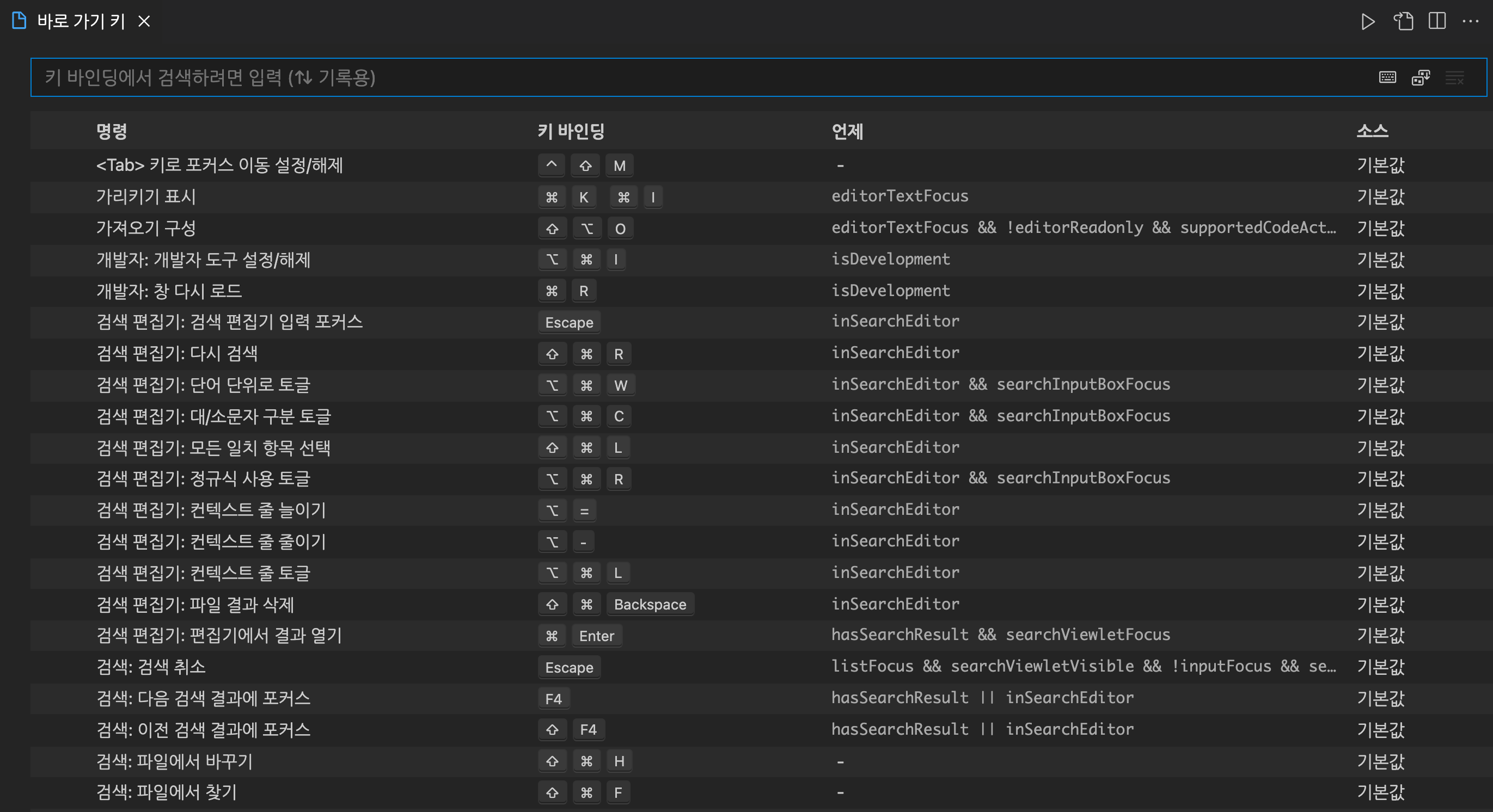Click F4 keybinding for 다음 검색 결과에 포커스
1493x812 pixels.
coord(553,698)
